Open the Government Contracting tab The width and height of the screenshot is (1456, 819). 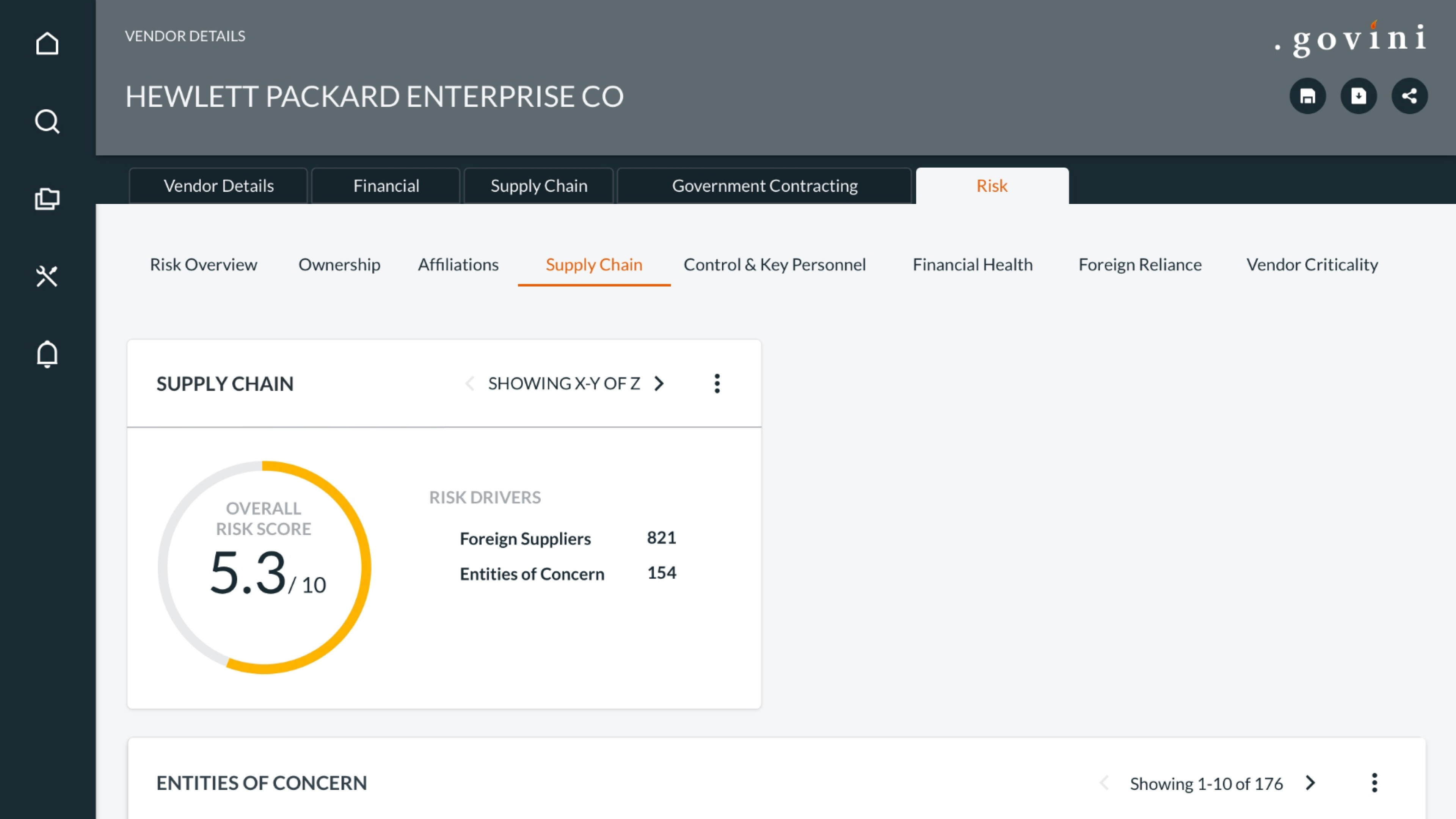point(764,186)
